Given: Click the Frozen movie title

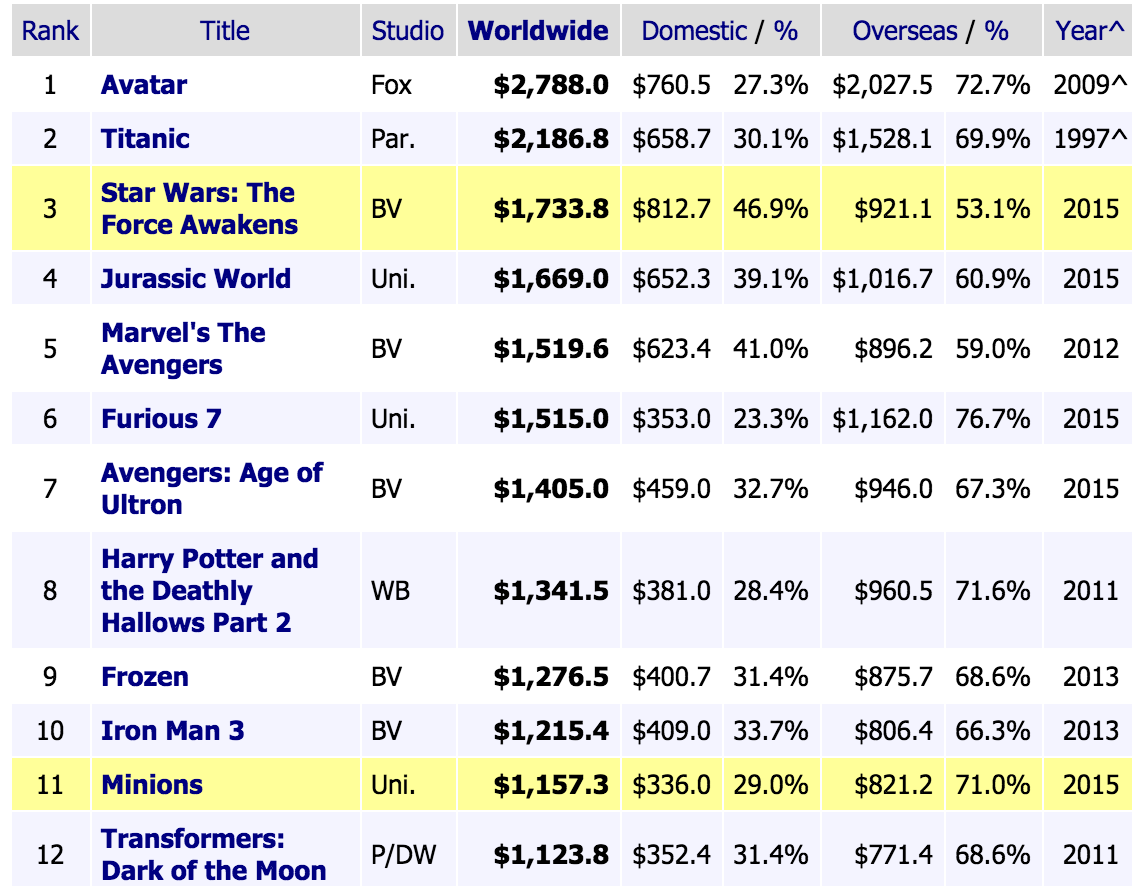Looking at the screenshot, I should pos(145,677).
